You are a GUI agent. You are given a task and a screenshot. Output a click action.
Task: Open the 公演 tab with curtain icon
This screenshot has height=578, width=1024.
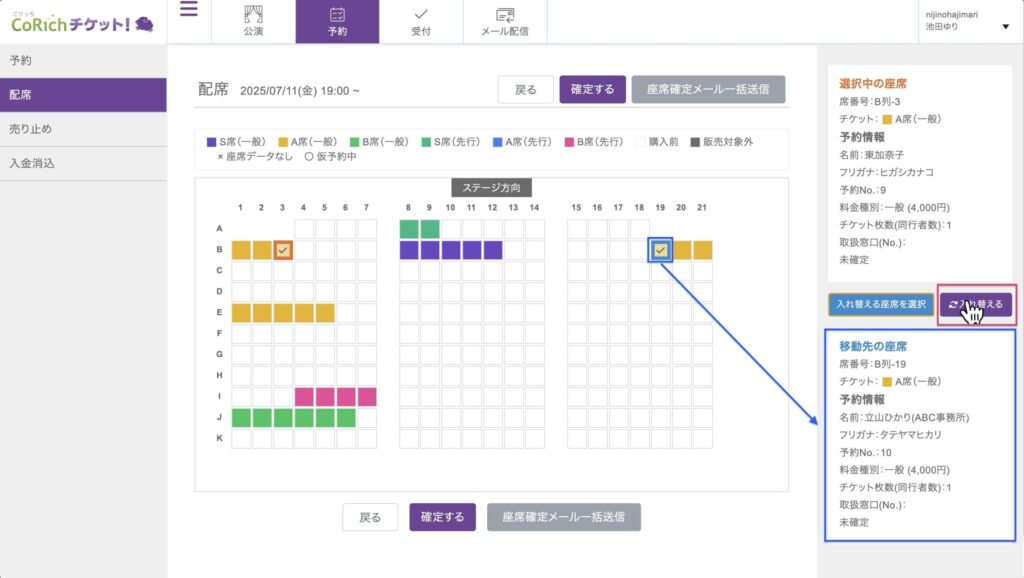(x=253, y=21)
